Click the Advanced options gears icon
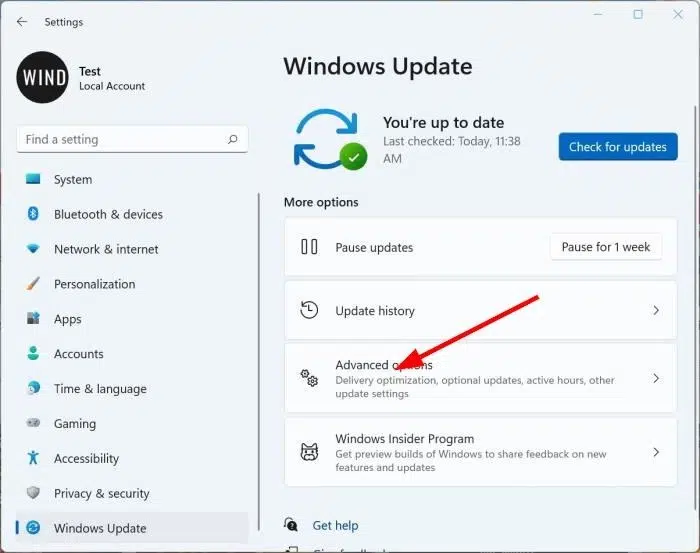700x553 pixels. pyautogui.click(x=309, y=378)
